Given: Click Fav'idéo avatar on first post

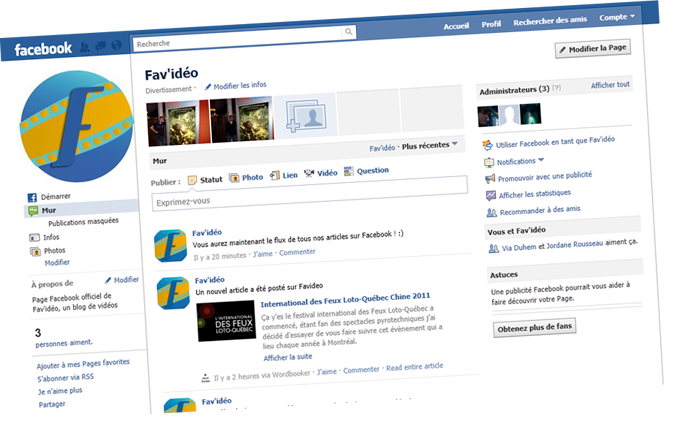Looking at the screenshot, I should pyautogui.click(x=170, y=246).
